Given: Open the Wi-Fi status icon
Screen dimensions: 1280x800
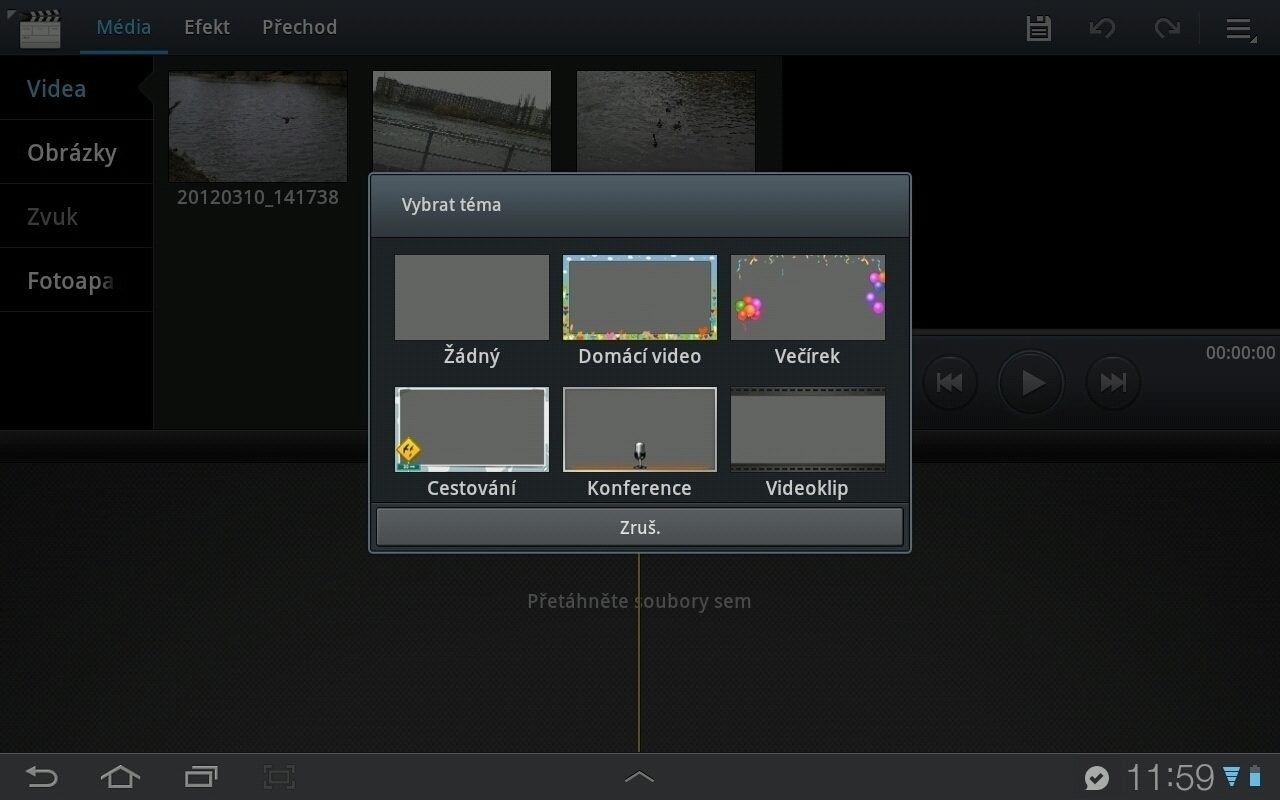Looking at the screenshot, I should click(1231, 777).
